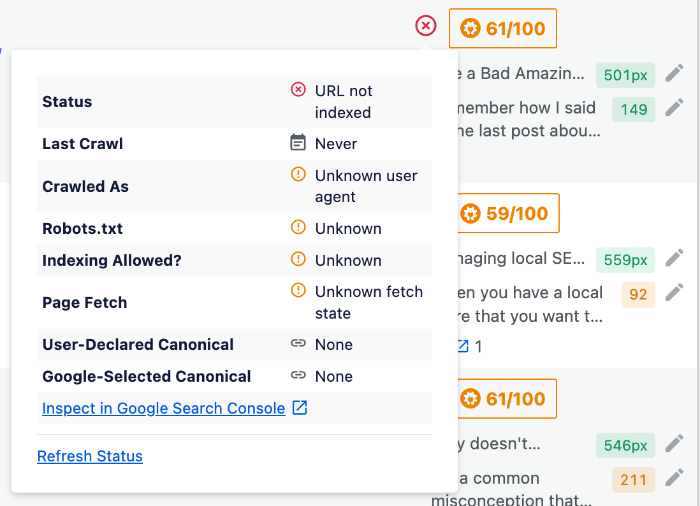Open the 59/100 SEO score badge
700x506 pixels.
pos(508,213)
